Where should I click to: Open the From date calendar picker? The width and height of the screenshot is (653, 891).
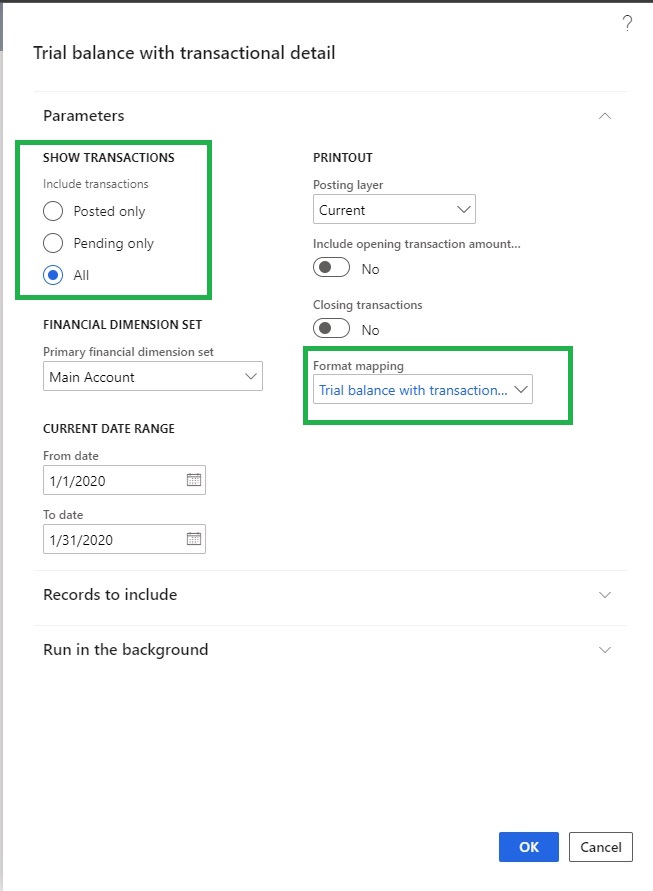pos(194,480)
